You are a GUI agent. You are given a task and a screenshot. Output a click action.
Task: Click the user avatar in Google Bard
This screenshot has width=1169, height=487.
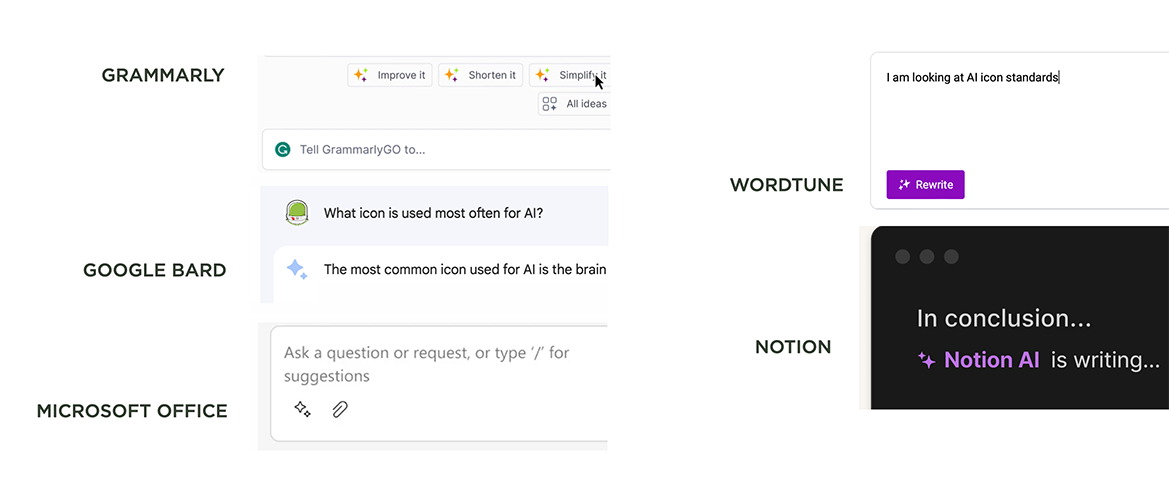tap(297, 213)
